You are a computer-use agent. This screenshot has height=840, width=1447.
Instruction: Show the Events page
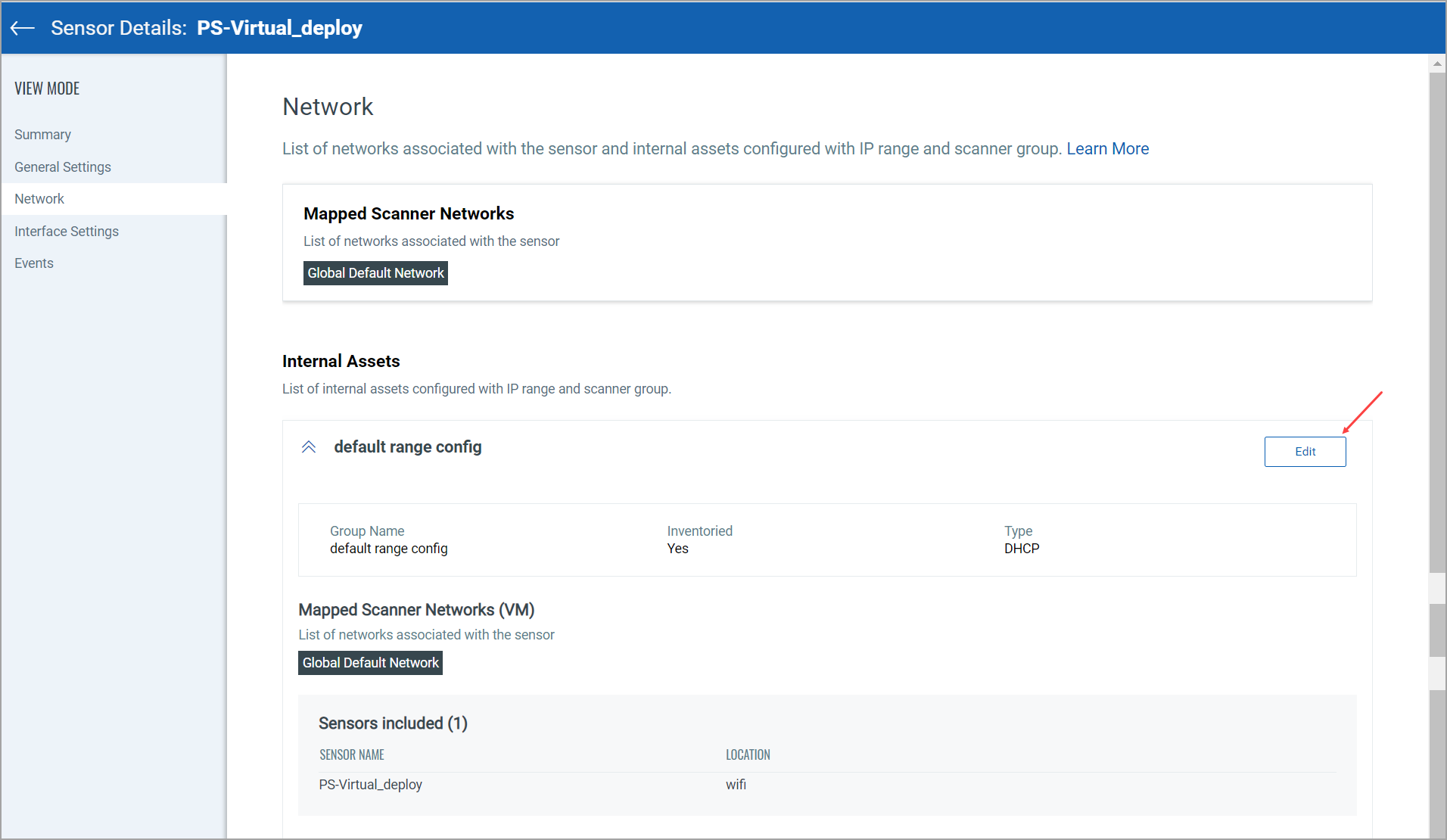coord(34,263)
